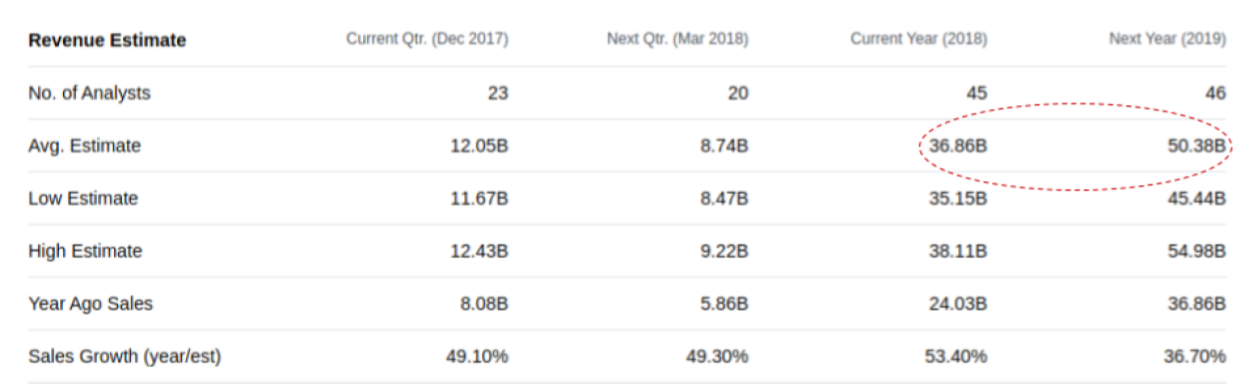Select the 12.05B current quarter average estimate

(478, 146)
